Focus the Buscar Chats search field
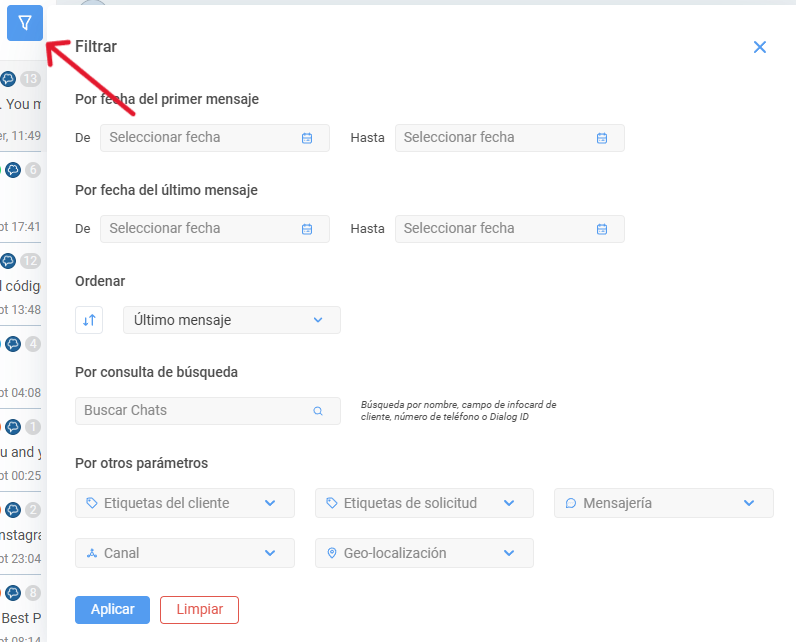796x642 pixels. [208, 411]
